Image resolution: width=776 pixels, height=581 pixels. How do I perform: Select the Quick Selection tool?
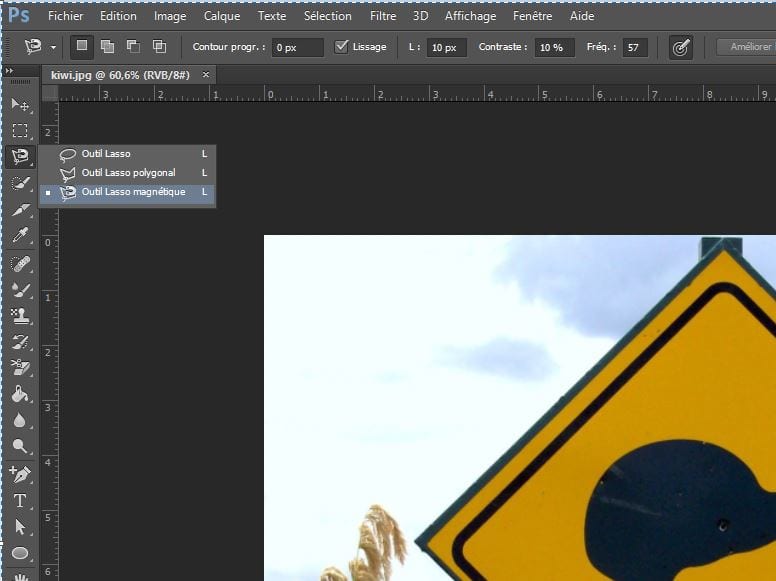click(20, 184)
